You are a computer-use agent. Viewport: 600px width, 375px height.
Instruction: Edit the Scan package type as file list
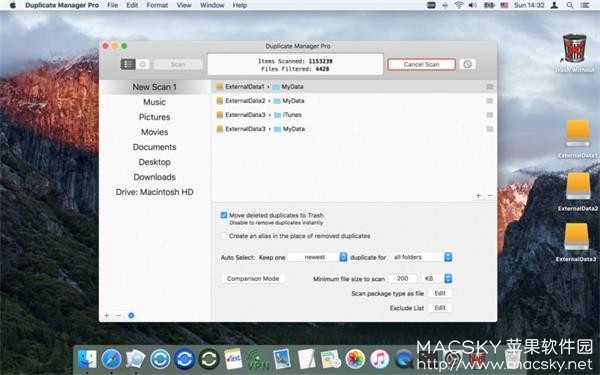tap(440, 293)
